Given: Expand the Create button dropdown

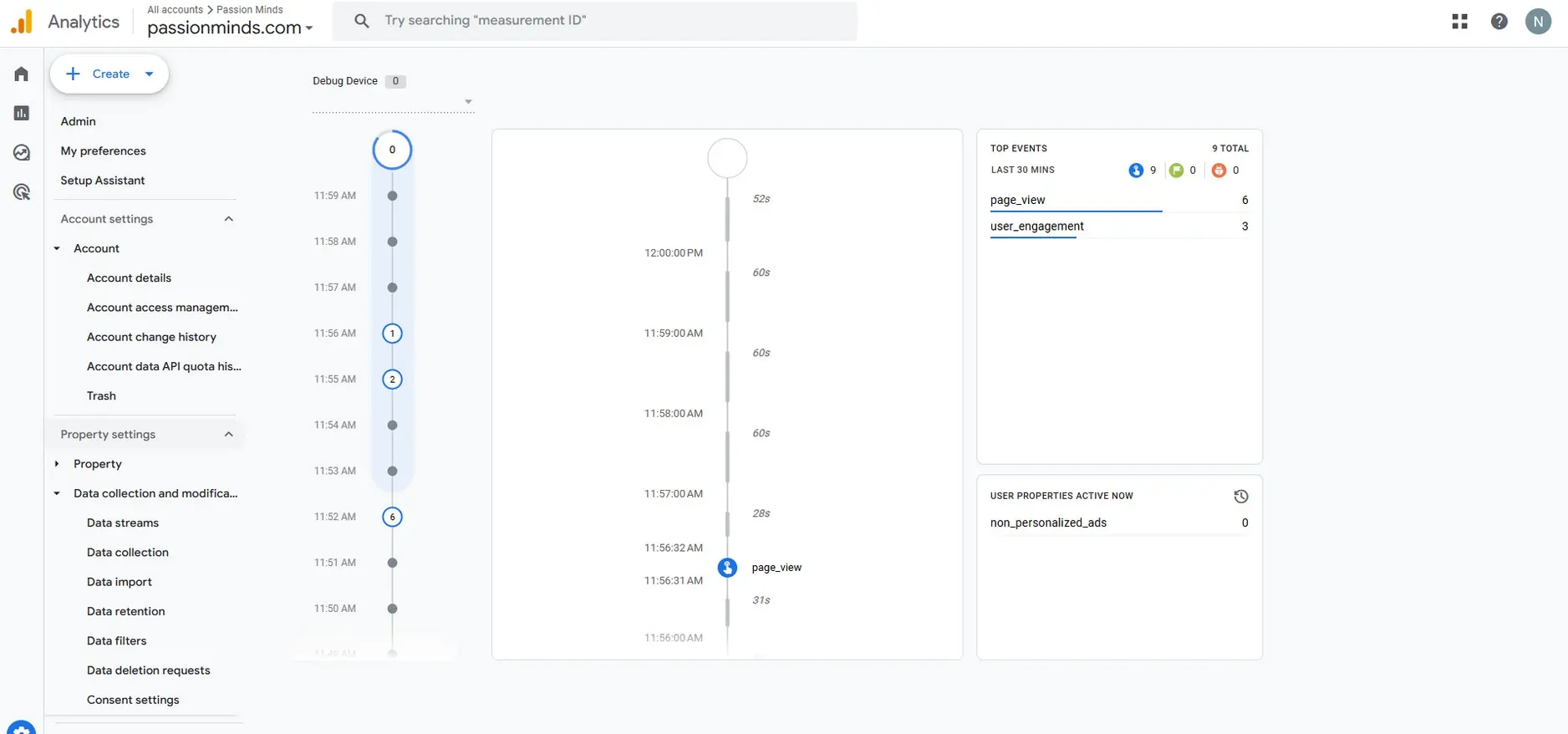Looking at the screenshot, I should click(x=150, y=74).
